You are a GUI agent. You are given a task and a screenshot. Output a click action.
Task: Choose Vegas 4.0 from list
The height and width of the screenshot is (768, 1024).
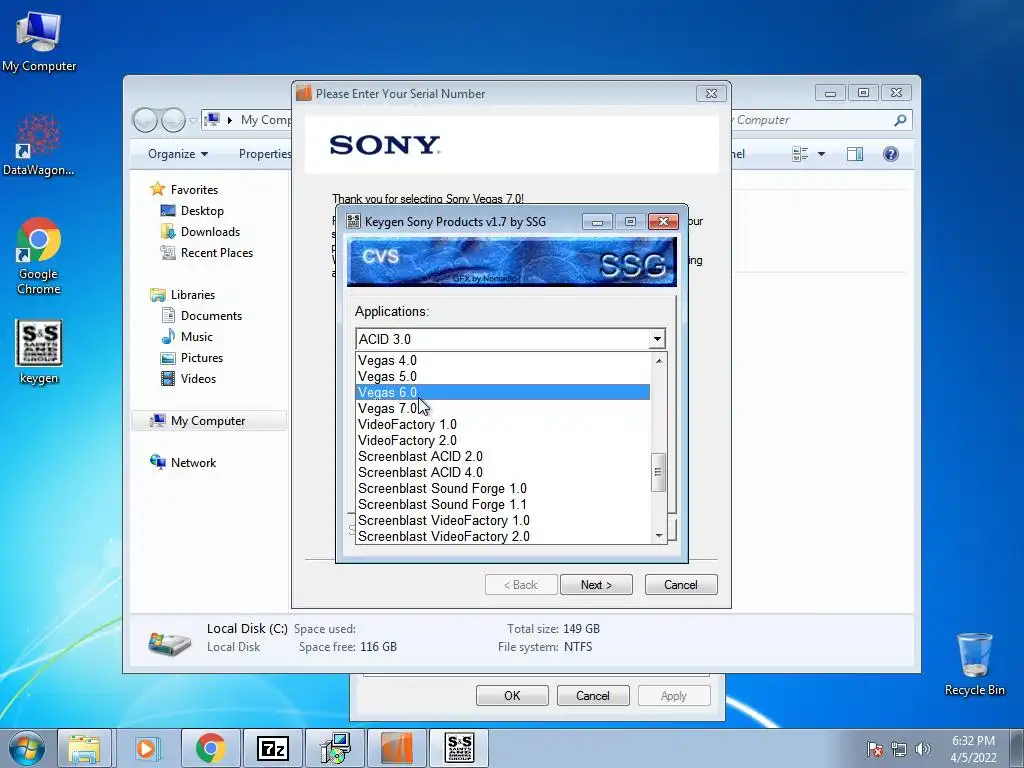502,360
